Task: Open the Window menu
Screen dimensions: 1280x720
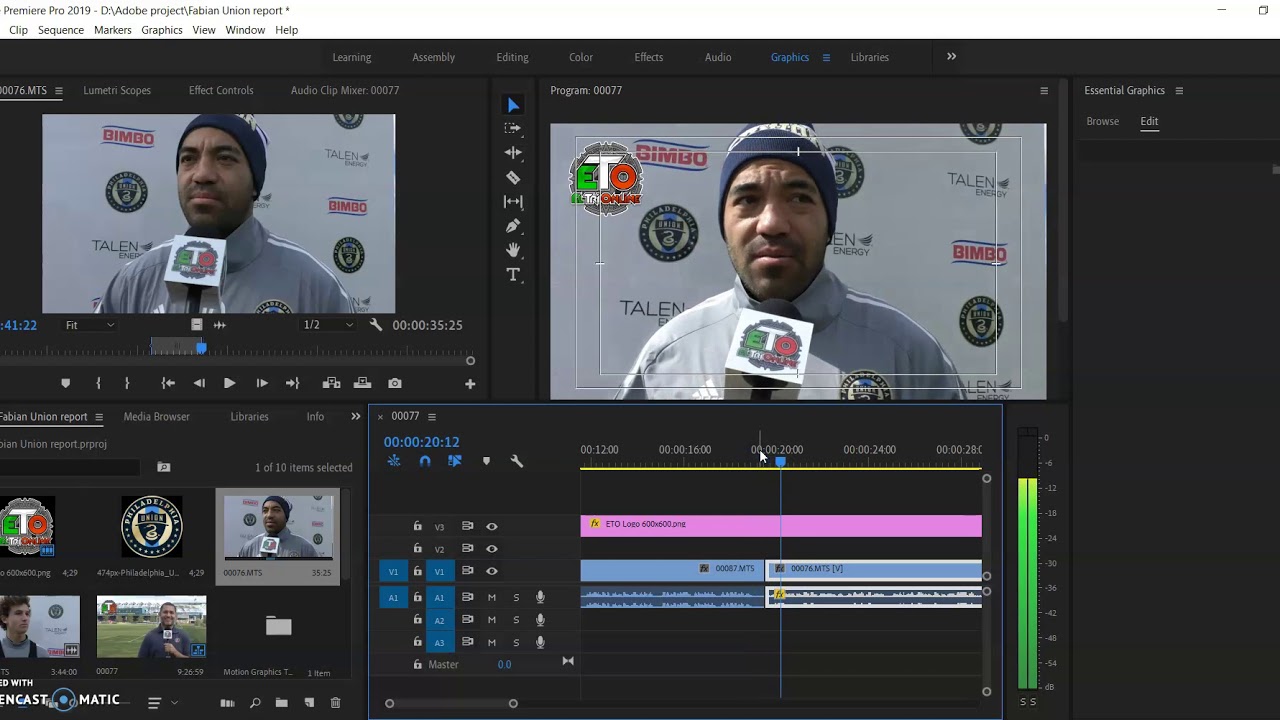Action: click(x=245, y=30)
